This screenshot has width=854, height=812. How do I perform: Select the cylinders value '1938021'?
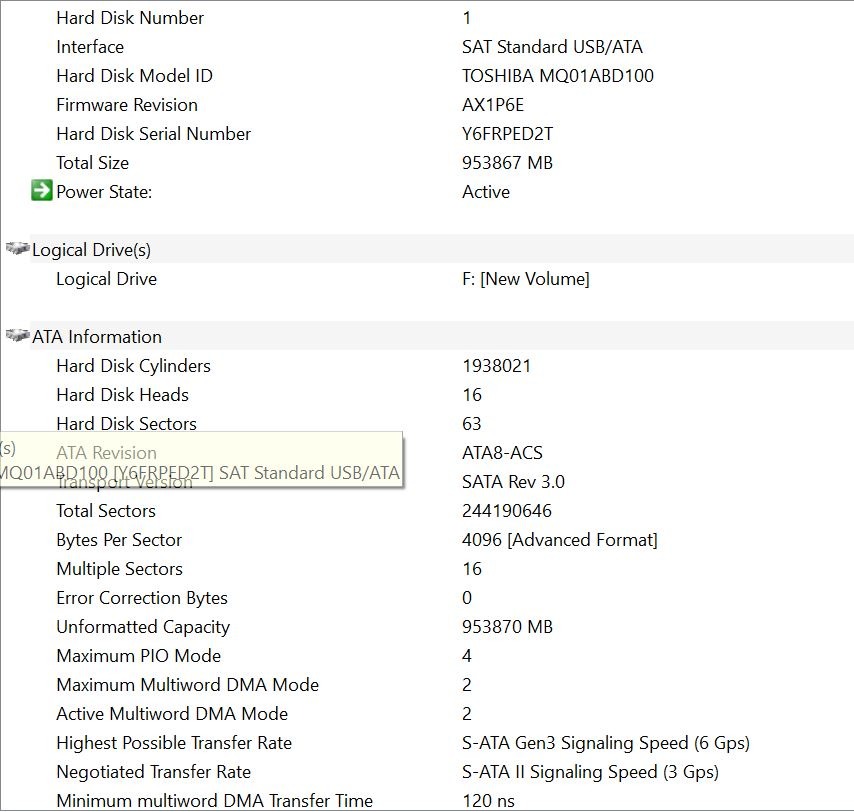pyautogui.click(x=496, y=365)
